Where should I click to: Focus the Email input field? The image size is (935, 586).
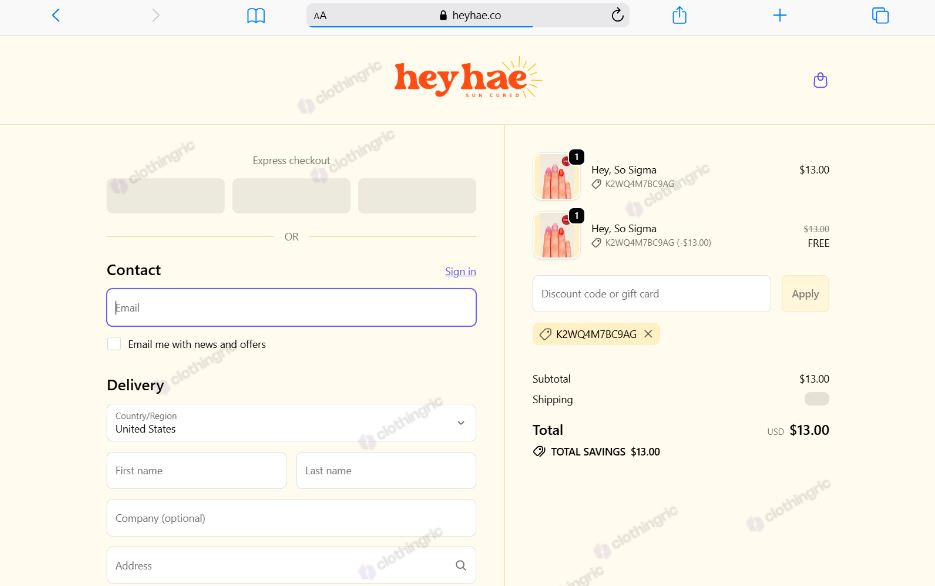[292, 308]
